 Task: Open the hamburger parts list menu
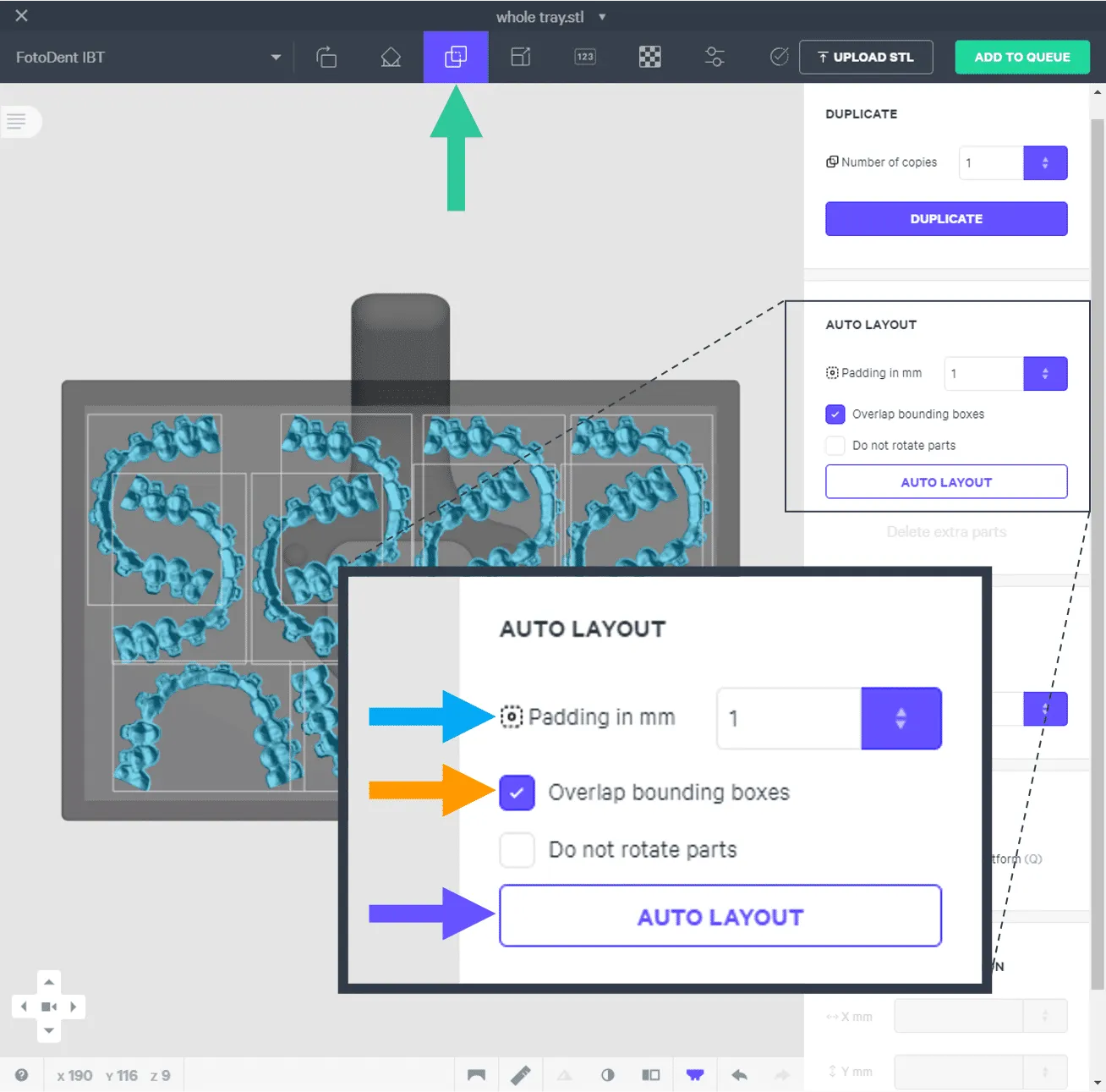click(17, 121)
